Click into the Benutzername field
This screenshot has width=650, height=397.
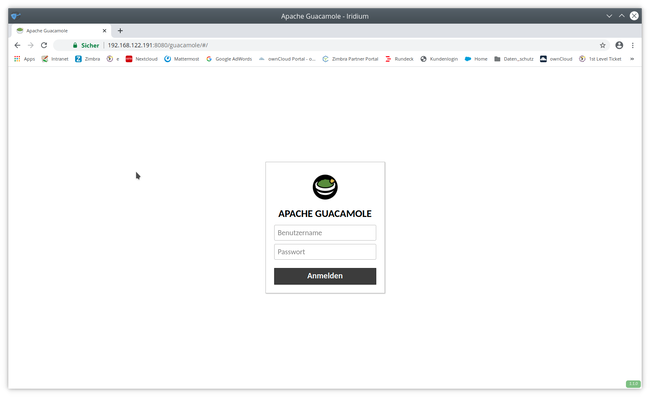(325, 233)
